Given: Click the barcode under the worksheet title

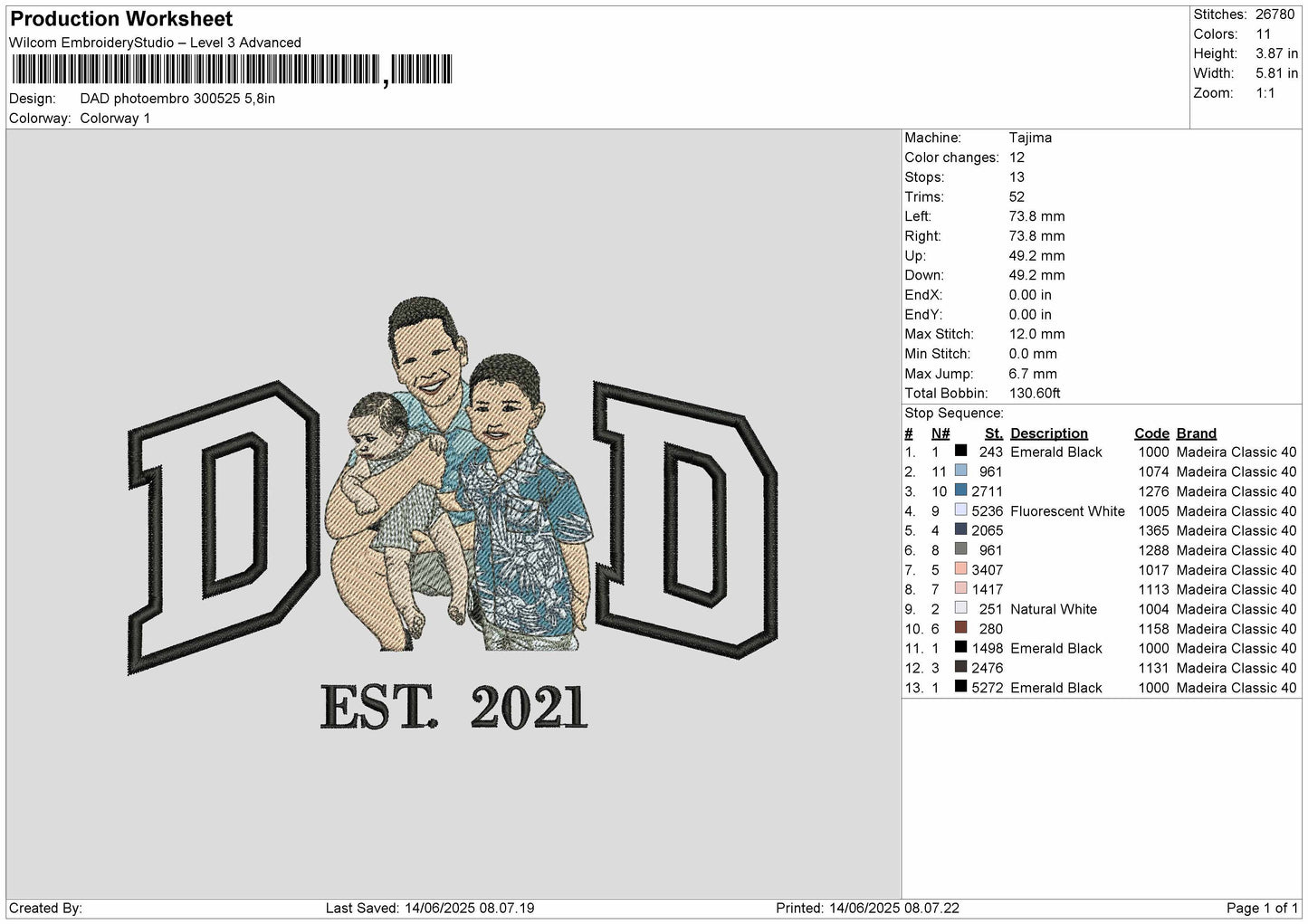Looking at the screenshot, I should [231, 71].
